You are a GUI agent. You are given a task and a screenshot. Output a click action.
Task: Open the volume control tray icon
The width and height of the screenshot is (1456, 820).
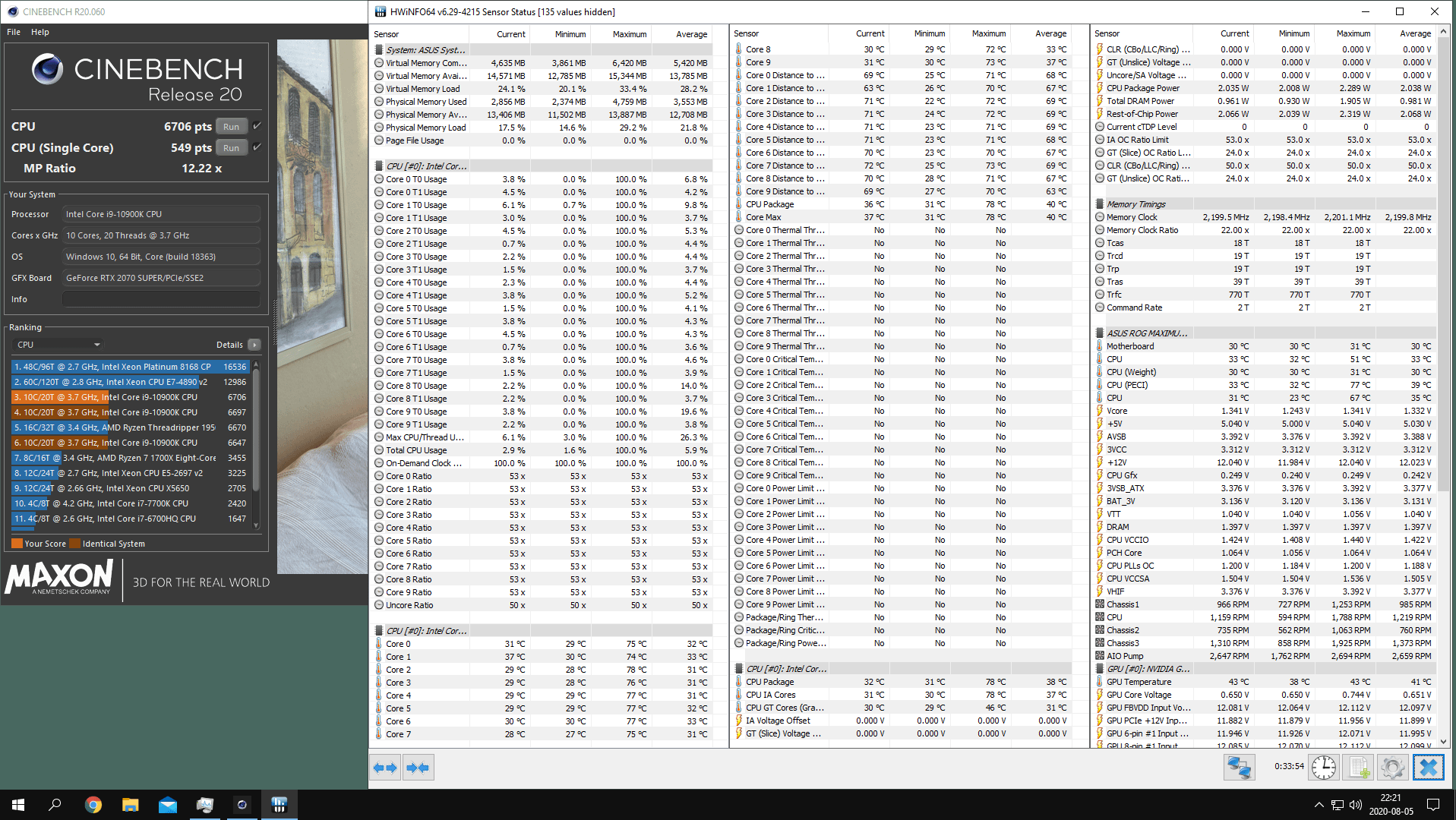coord(1355,805)
